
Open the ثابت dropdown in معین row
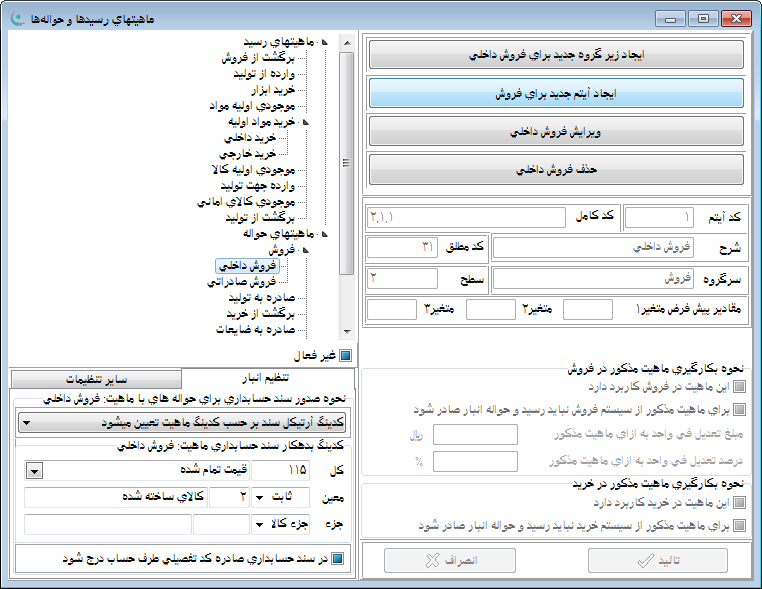[260, 498]
